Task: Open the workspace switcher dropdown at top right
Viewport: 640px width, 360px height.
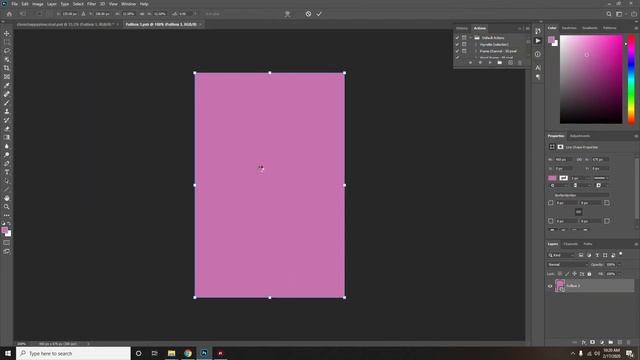Action: [620, 14]
